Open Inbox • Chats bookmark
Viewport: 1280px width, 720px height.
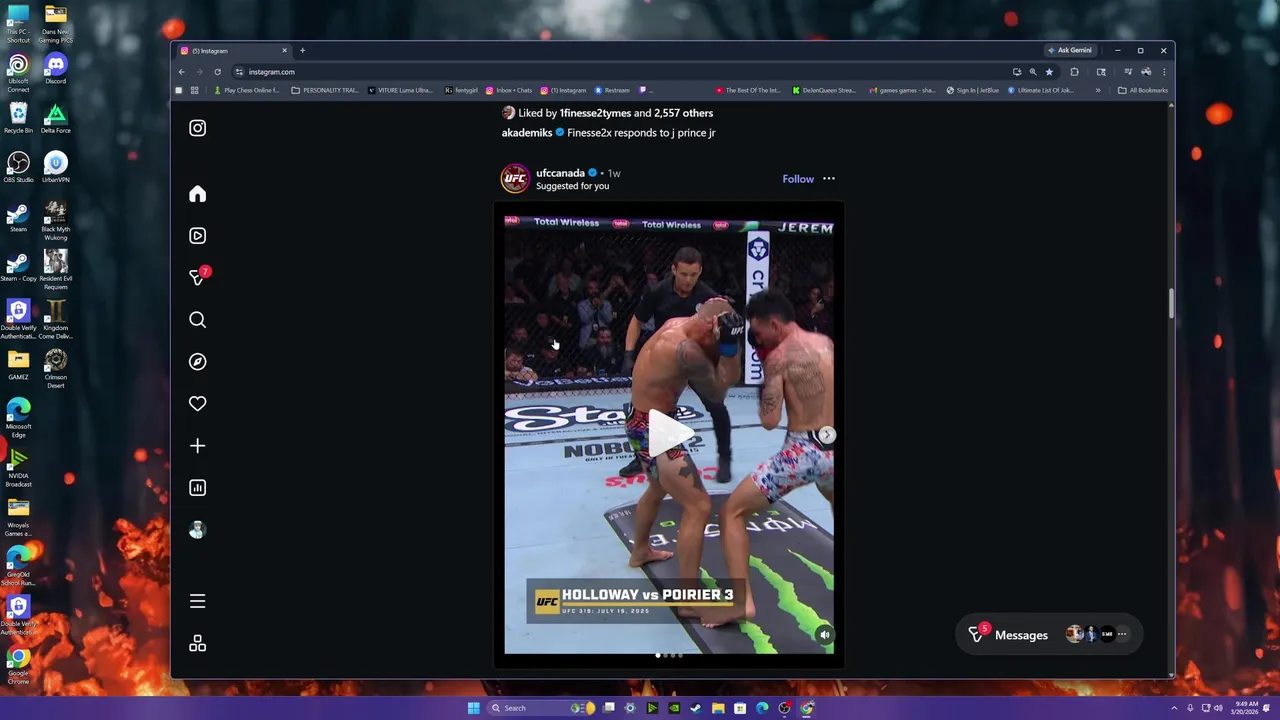click(510, 90)
